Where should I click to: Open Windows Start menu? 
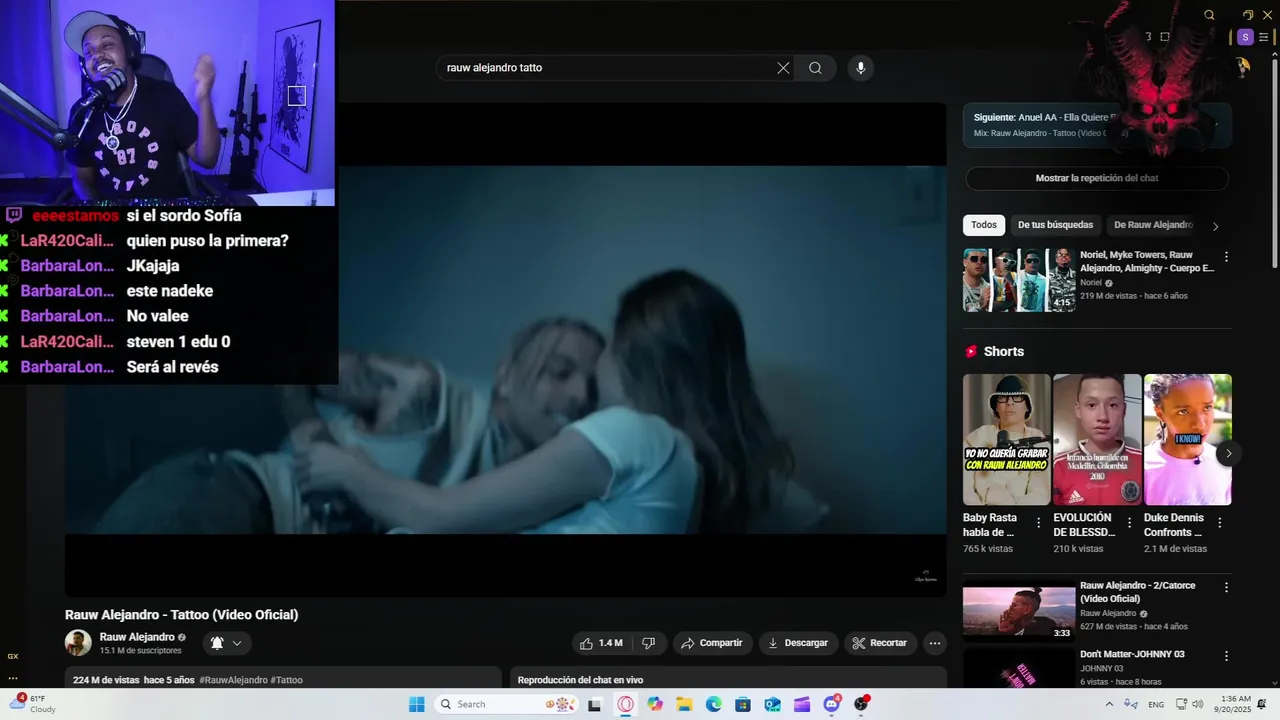pos(416,704)
